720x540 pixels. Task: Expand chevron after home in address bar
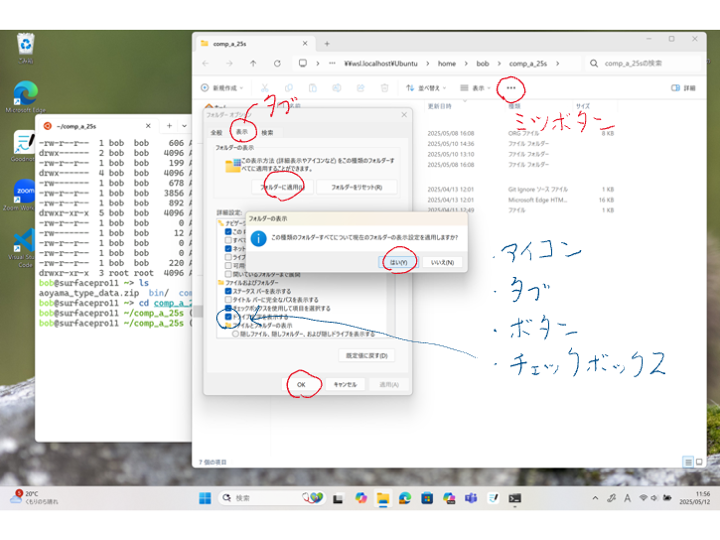click(x=466, y=63)
